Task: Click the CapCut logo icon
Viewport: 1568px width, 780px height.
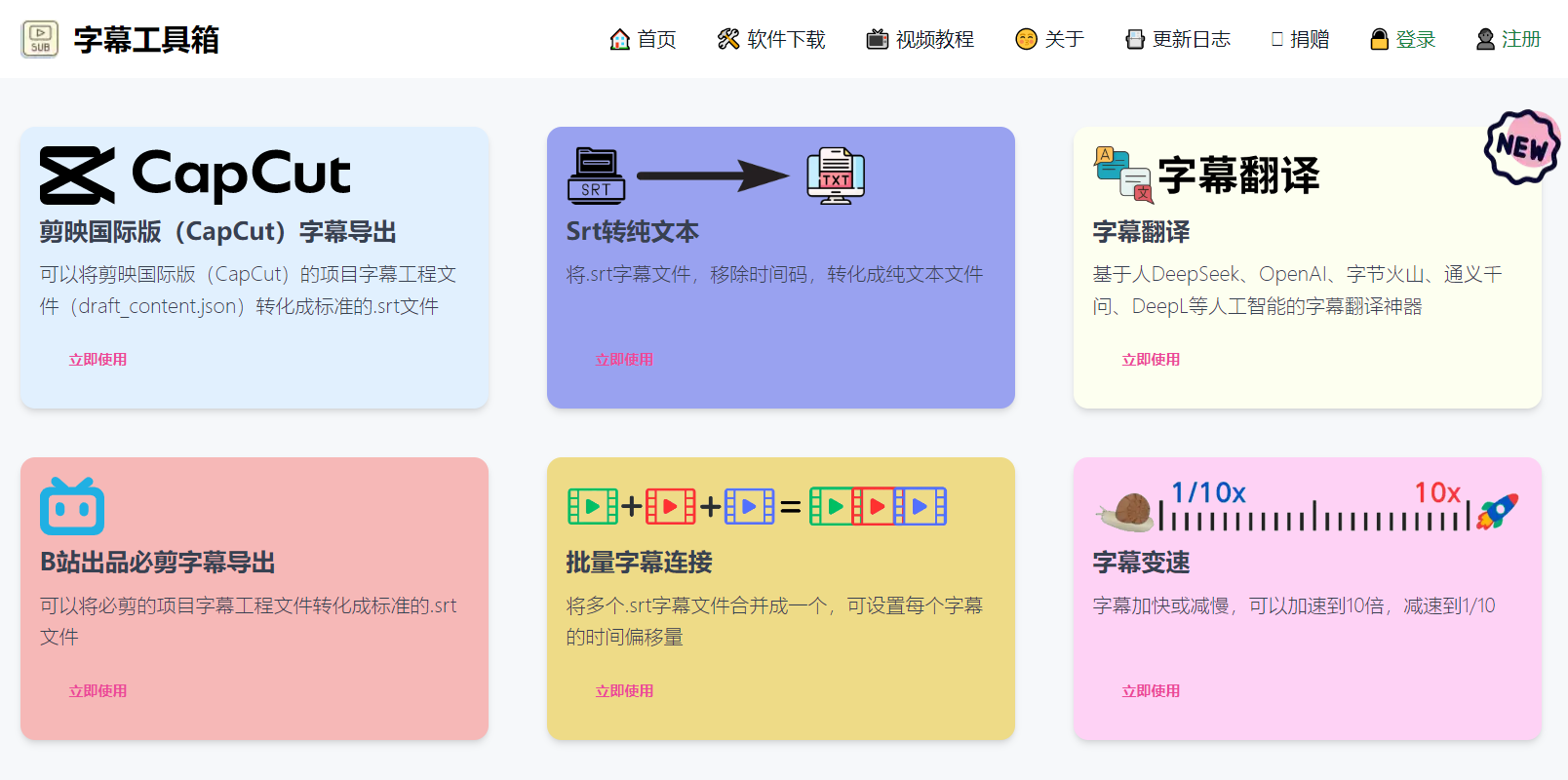Action: (x=78, y=175)
